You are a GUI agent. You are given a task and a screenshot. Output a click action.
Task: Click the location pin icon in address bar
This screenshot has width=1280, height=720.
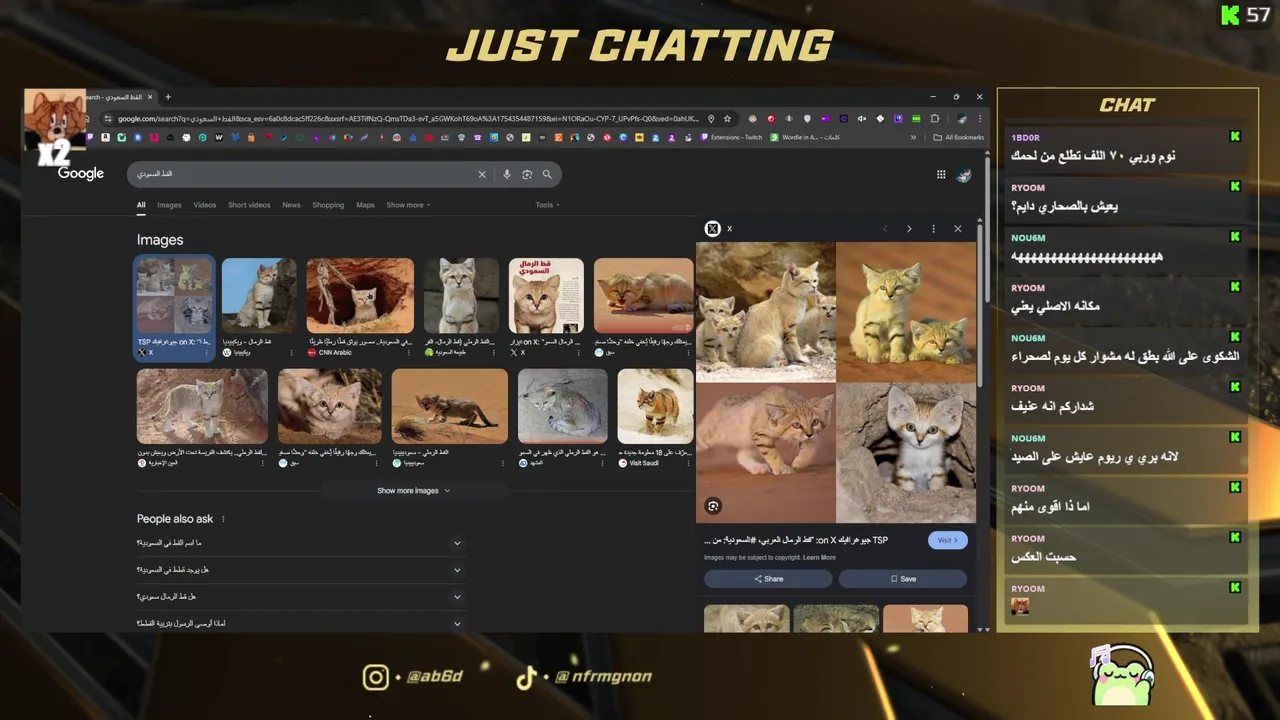[x=710, y=118]
